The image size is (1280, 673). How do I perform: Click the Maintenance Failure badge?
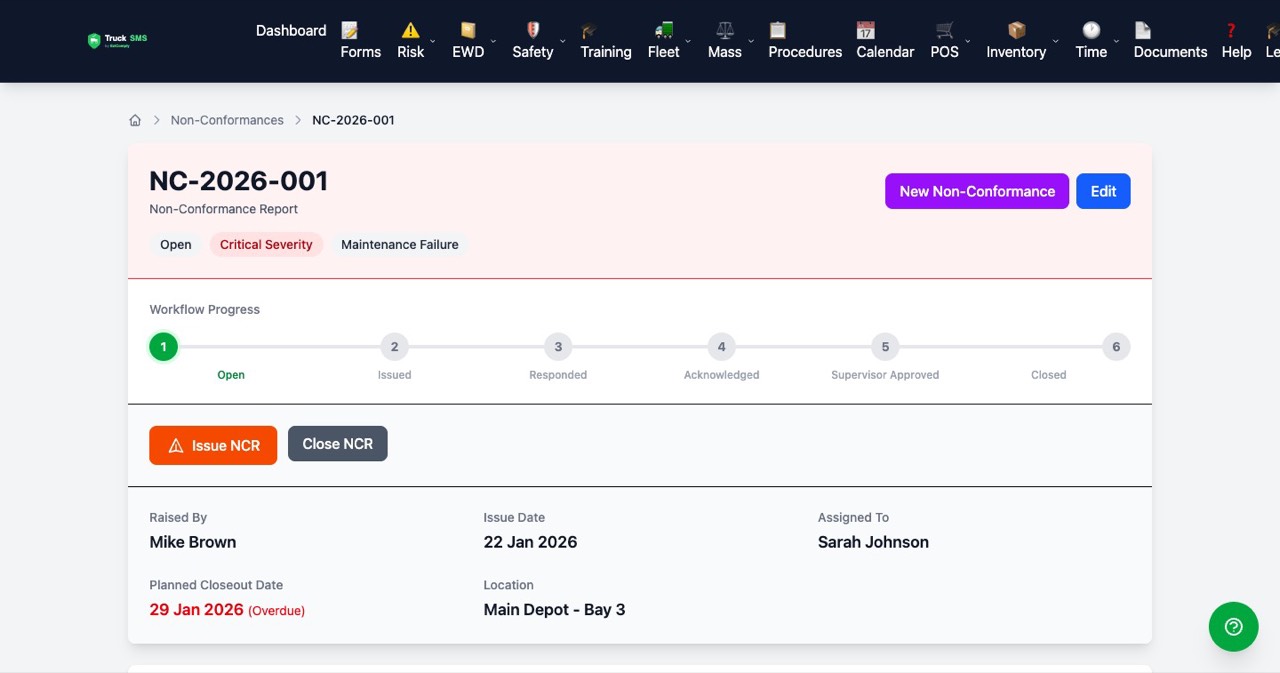coord(400,245)
